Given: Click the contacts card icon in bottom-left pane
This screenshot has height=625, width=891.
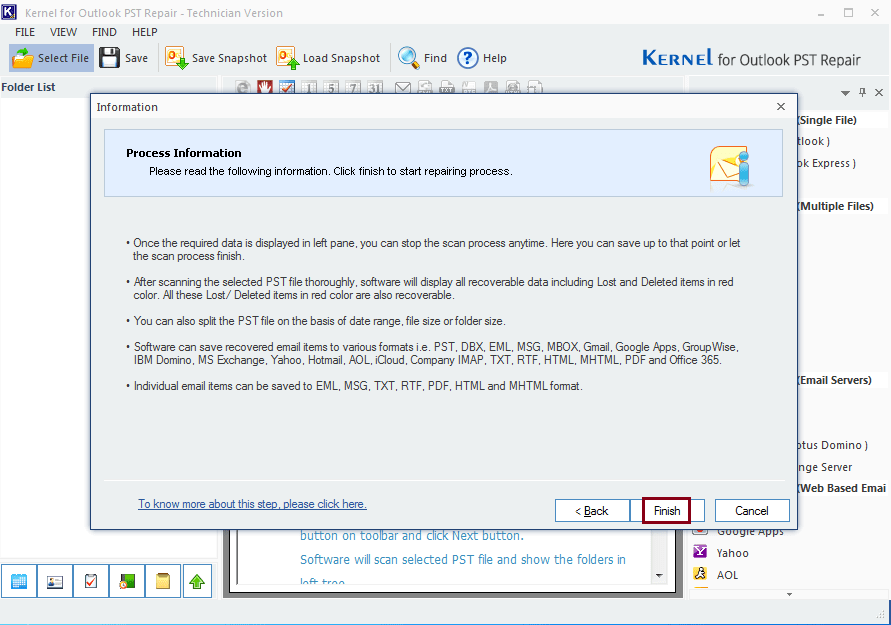Looking at the screenshot, I should (55, 581).
